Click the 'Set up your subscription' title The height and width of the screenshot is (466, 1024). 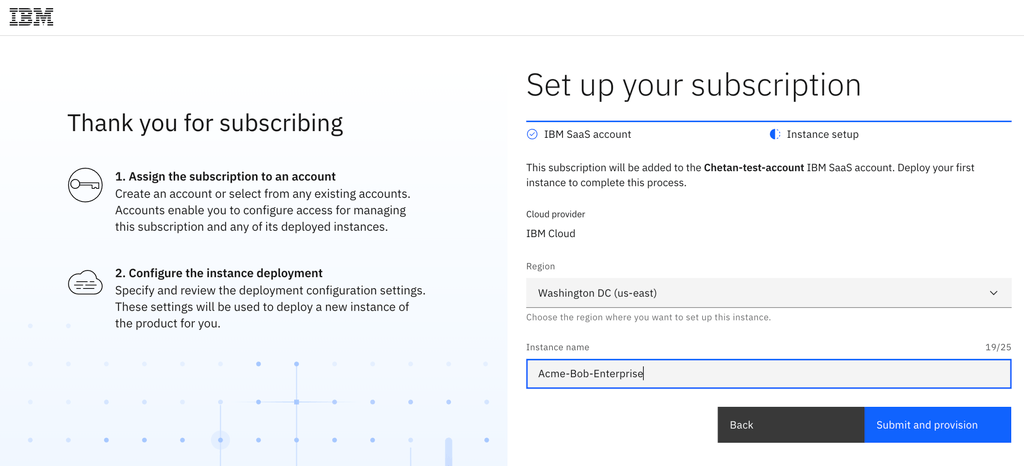693,85
